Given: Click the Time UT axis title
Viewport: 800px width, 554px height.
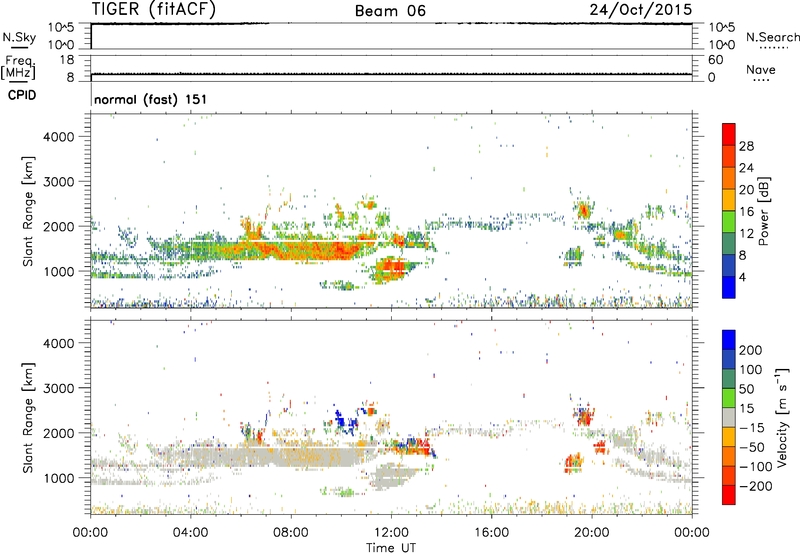Looking at the screenshot, I should point(391,547).
